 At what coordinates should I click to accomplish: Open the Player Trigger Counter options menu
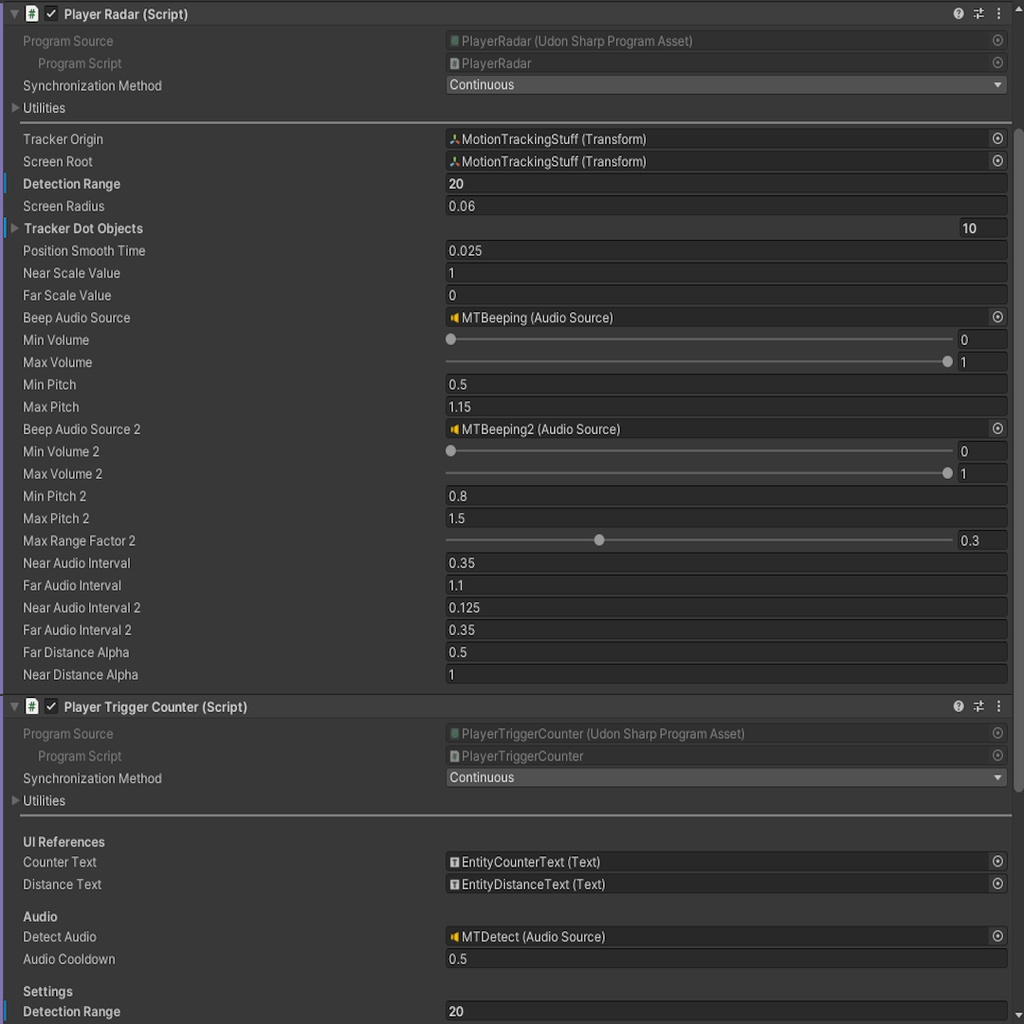pyautogui.click(x=998, y=706)
